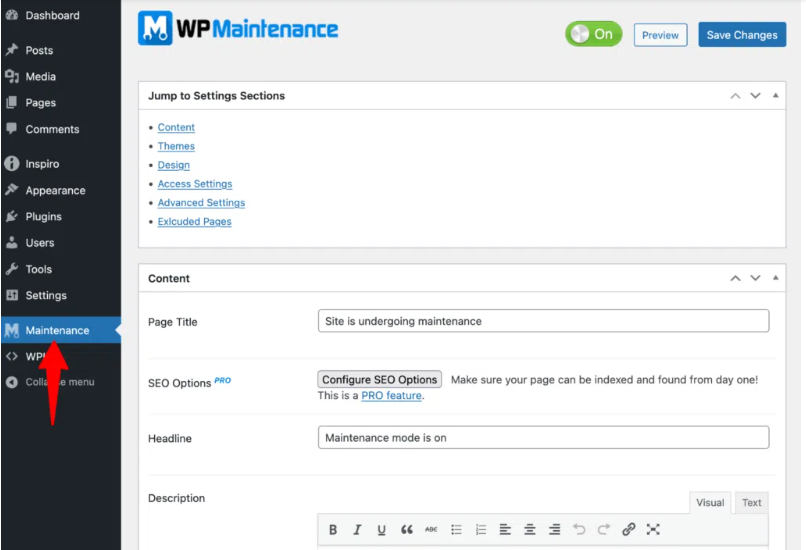Toggle bold formatting in description editor
This screenshot has width=806, height=550.
pos(333,530)
